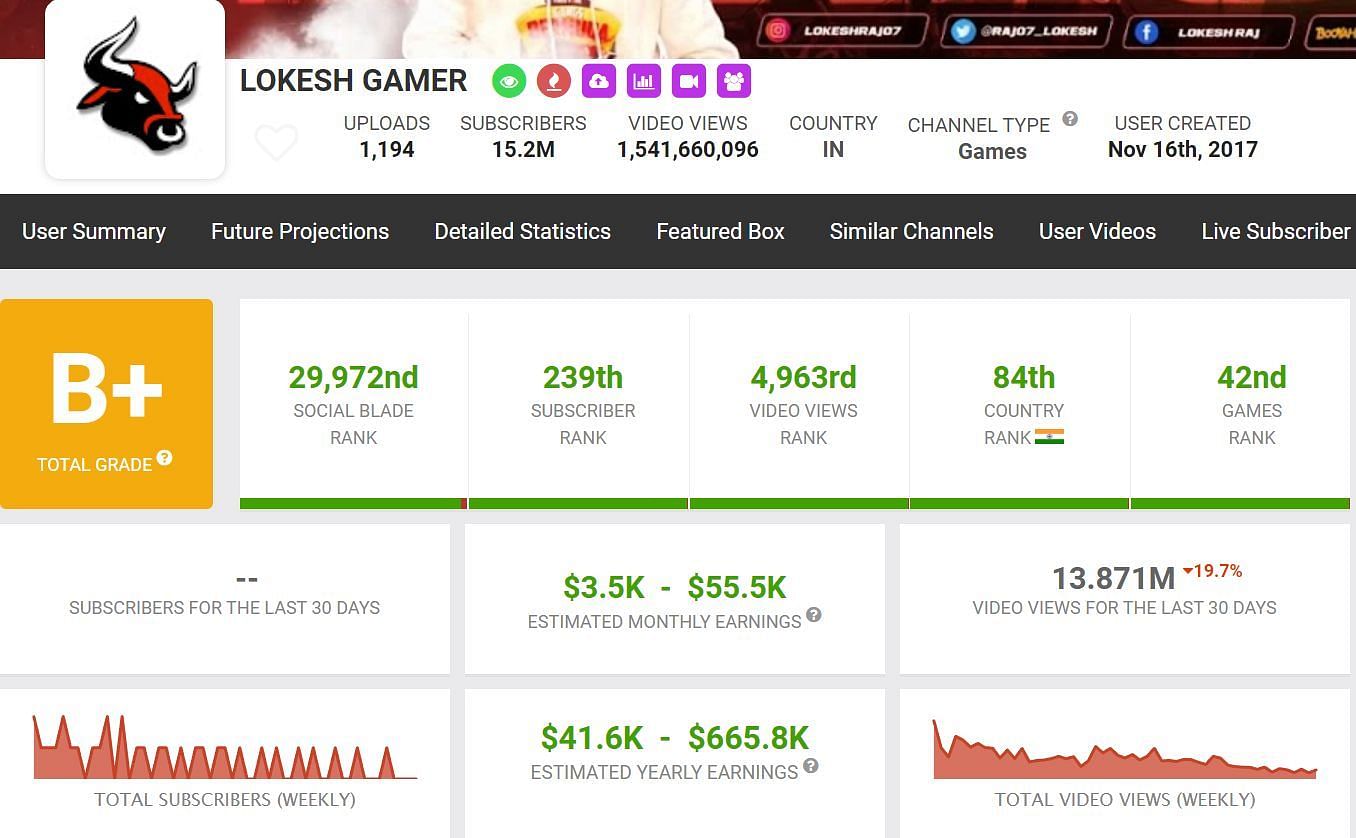Click the Lokesh Gamer bull logo avatar

[135, 87]
